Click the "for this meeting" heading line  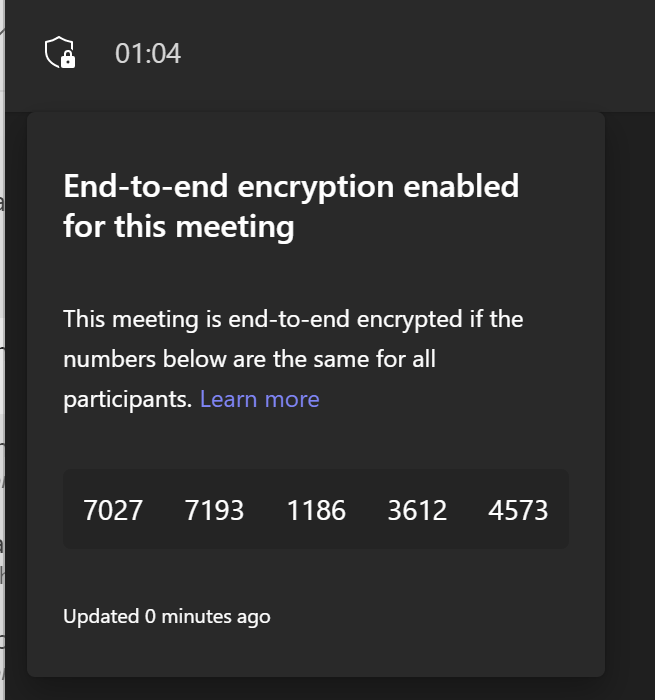[x=178, y=227]
